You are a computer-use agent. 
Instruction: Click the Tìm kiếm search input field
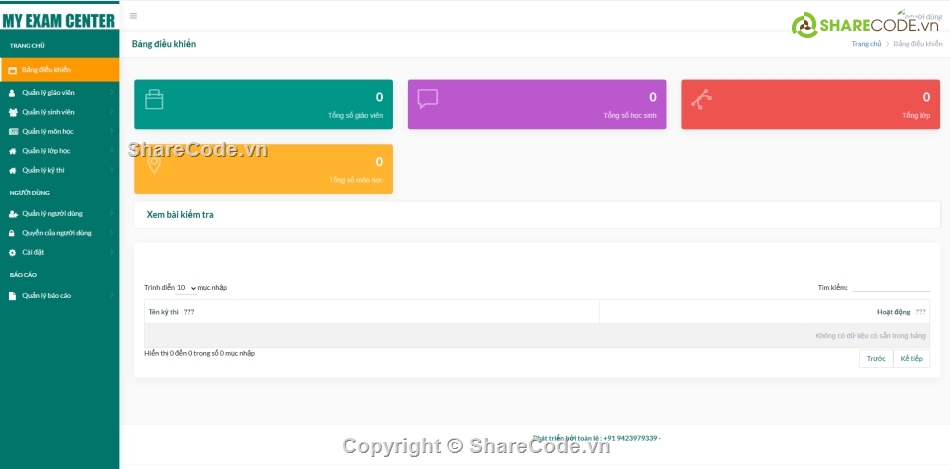pyautogui.click(x=890, y=287)
